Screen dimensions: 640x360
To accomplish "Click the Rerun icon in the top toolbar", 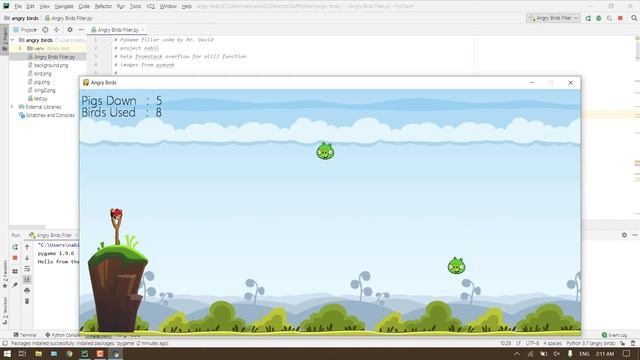I will (x=588, y=18).
